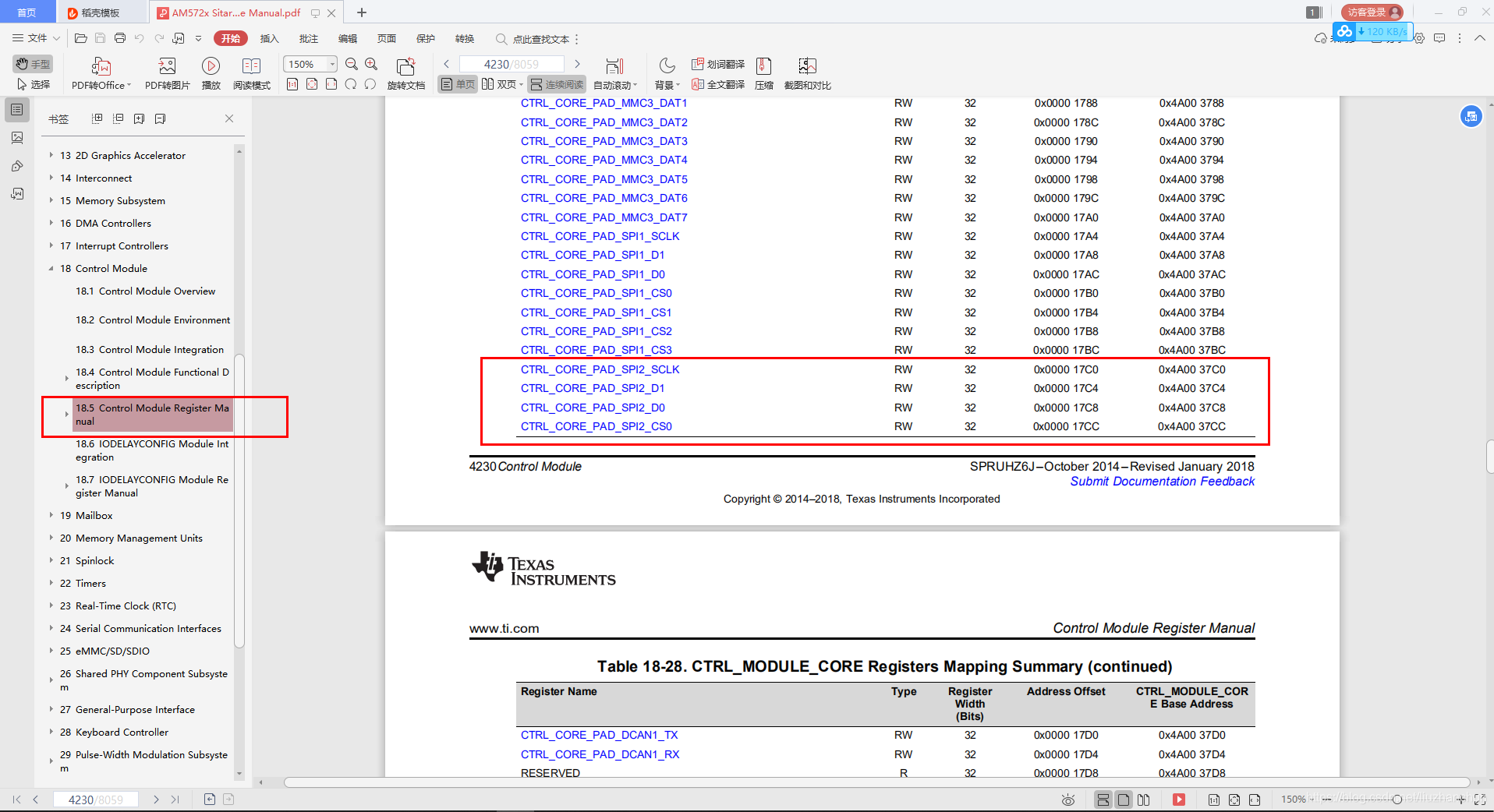This screenshot has width=1494, height=812.
Task: Go to next page arrow in toolbar
Action: click(x=577, y=64)
